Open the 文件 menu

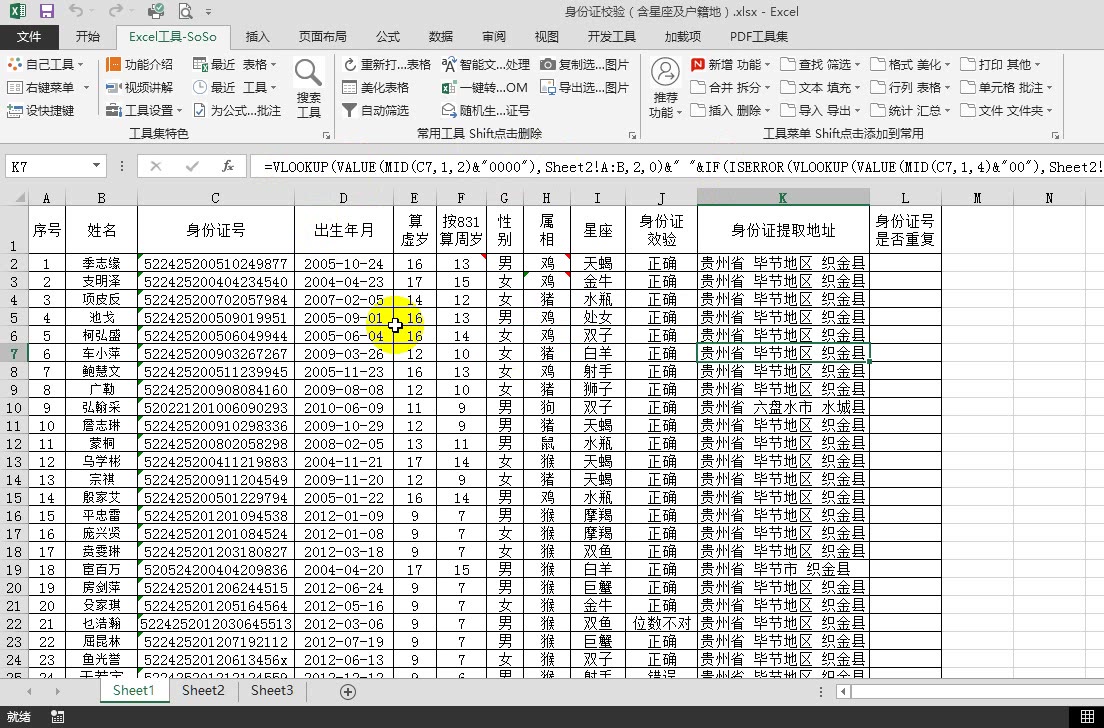point(30,36)
